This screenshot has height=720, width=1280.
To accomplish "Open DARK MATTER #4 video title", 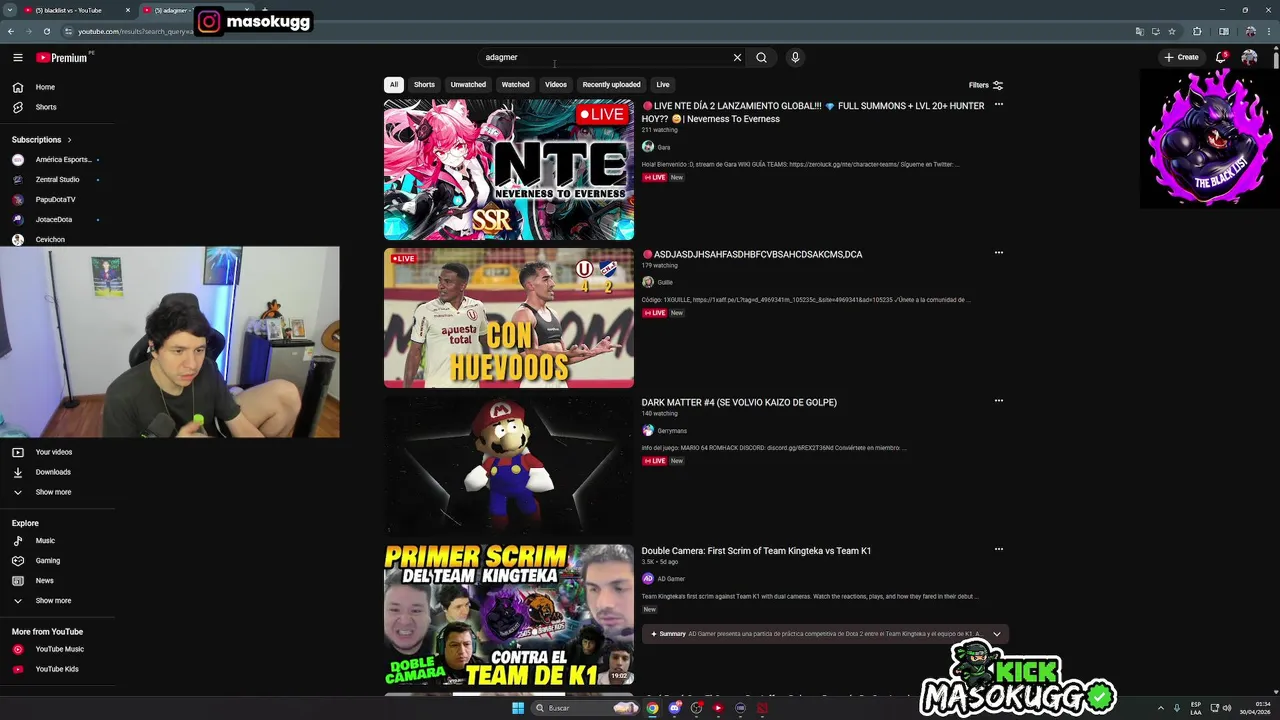I will point(739,403).
